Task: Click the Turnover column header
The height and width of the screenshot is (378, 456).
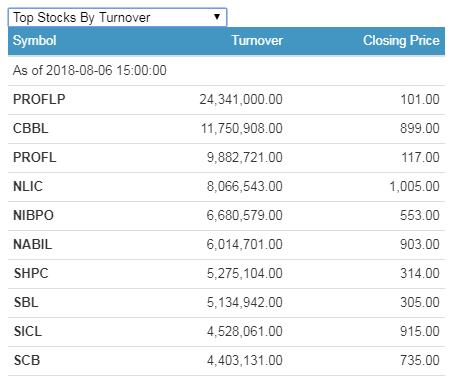Action: coord(257,41)
